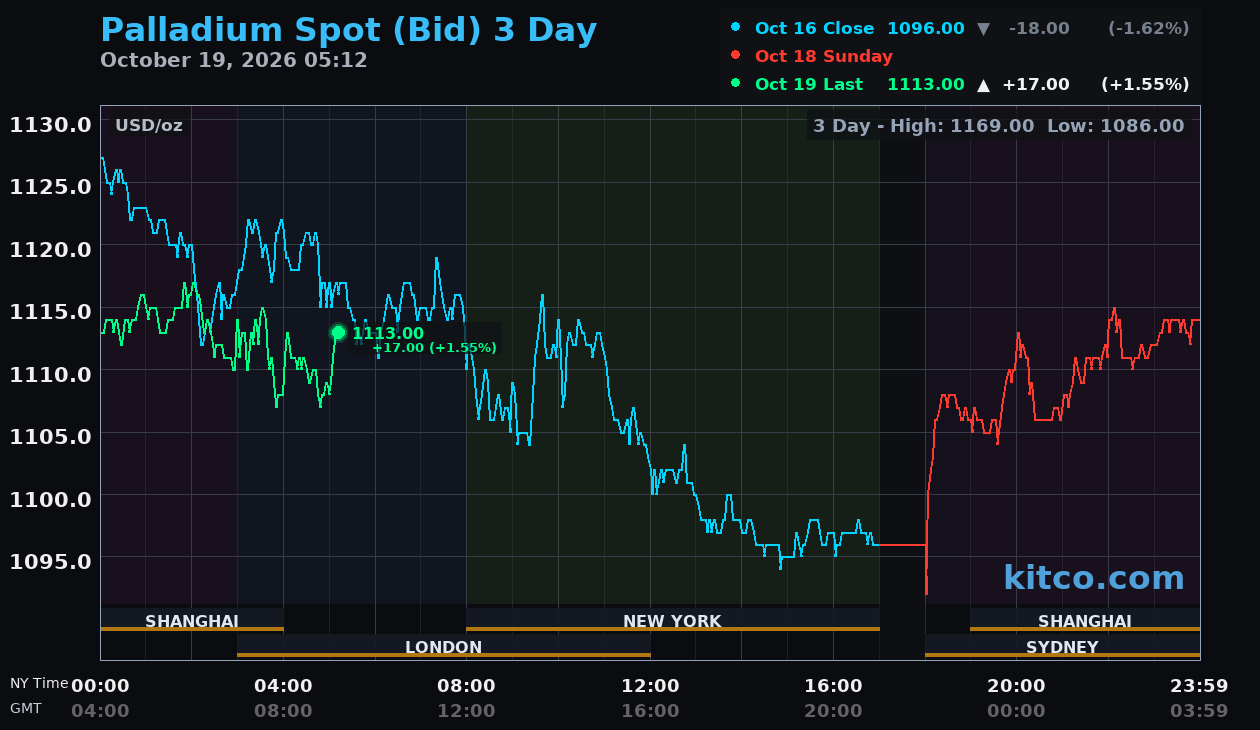Click the white NY Time '08:00' tick label
Screen dimensions: 1260x730
466,686
